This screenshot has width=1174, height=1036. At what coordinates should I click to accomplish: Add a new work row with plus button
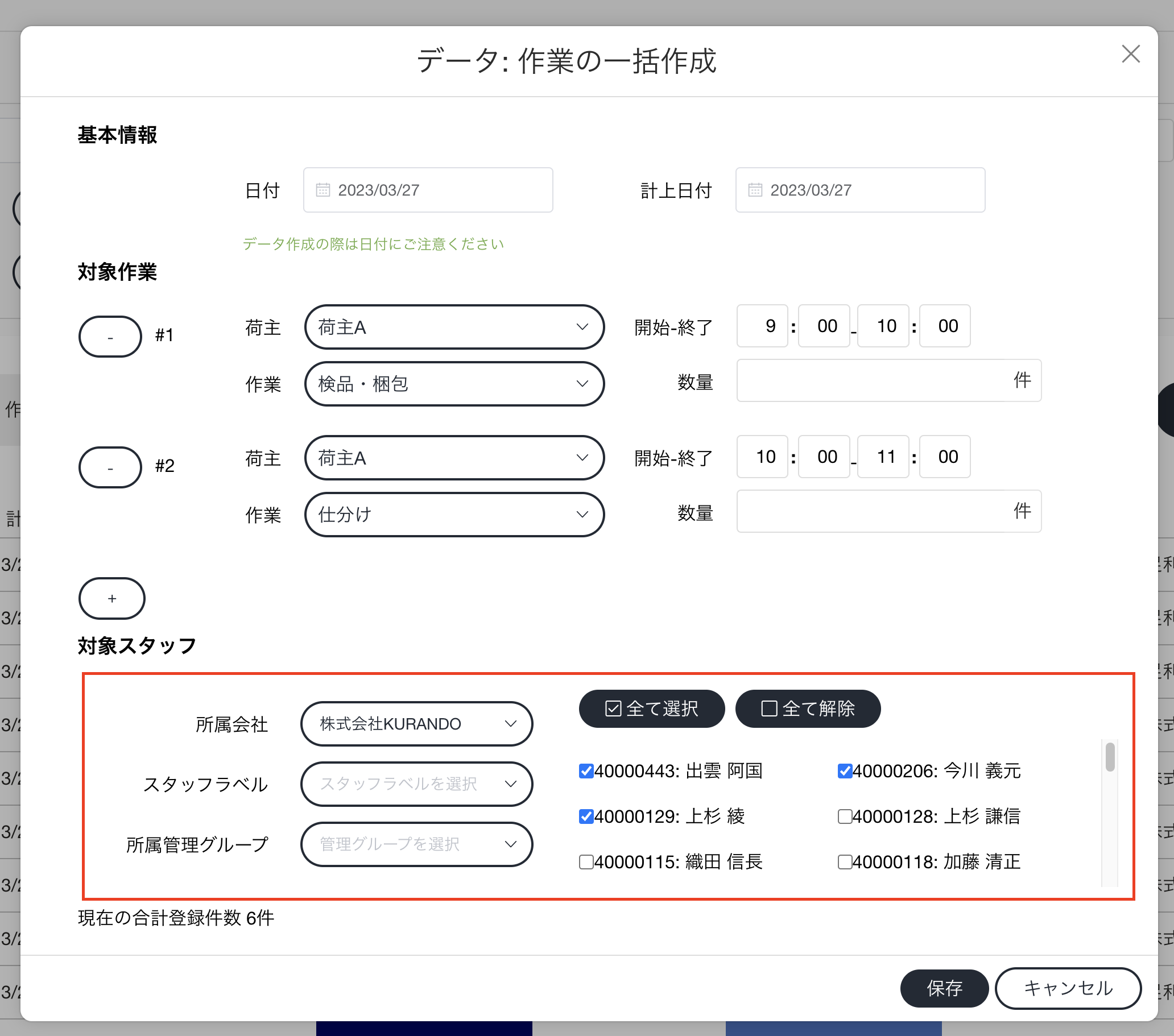112,598
